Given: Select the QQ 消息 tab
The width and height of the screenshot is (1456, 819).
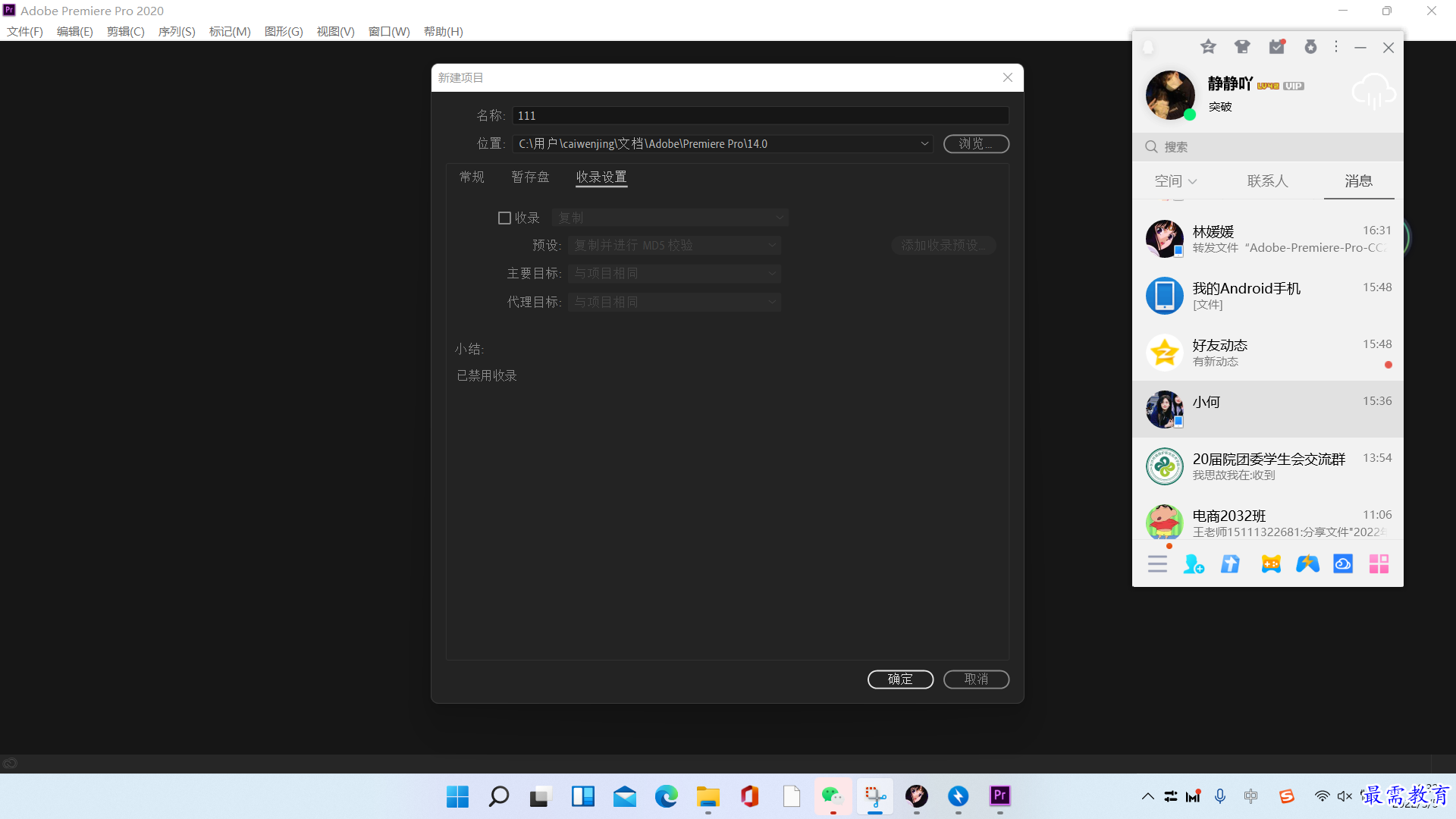Looking at the screenshot, I should pos(1358,181).
